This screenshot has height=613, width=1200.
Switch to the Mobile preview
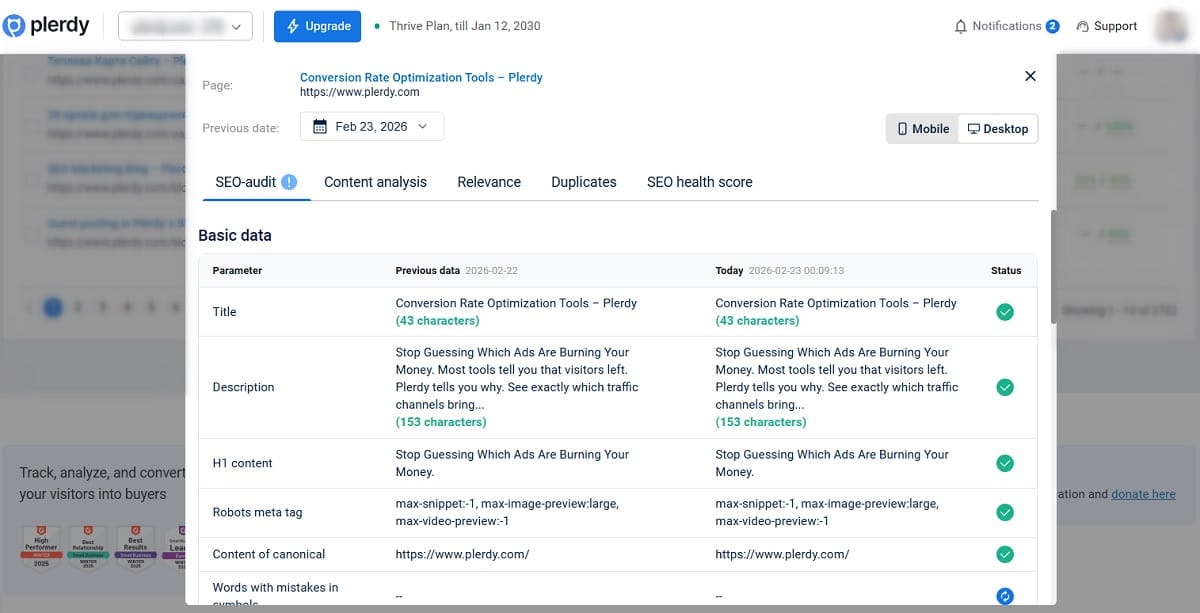click(920, 128)
